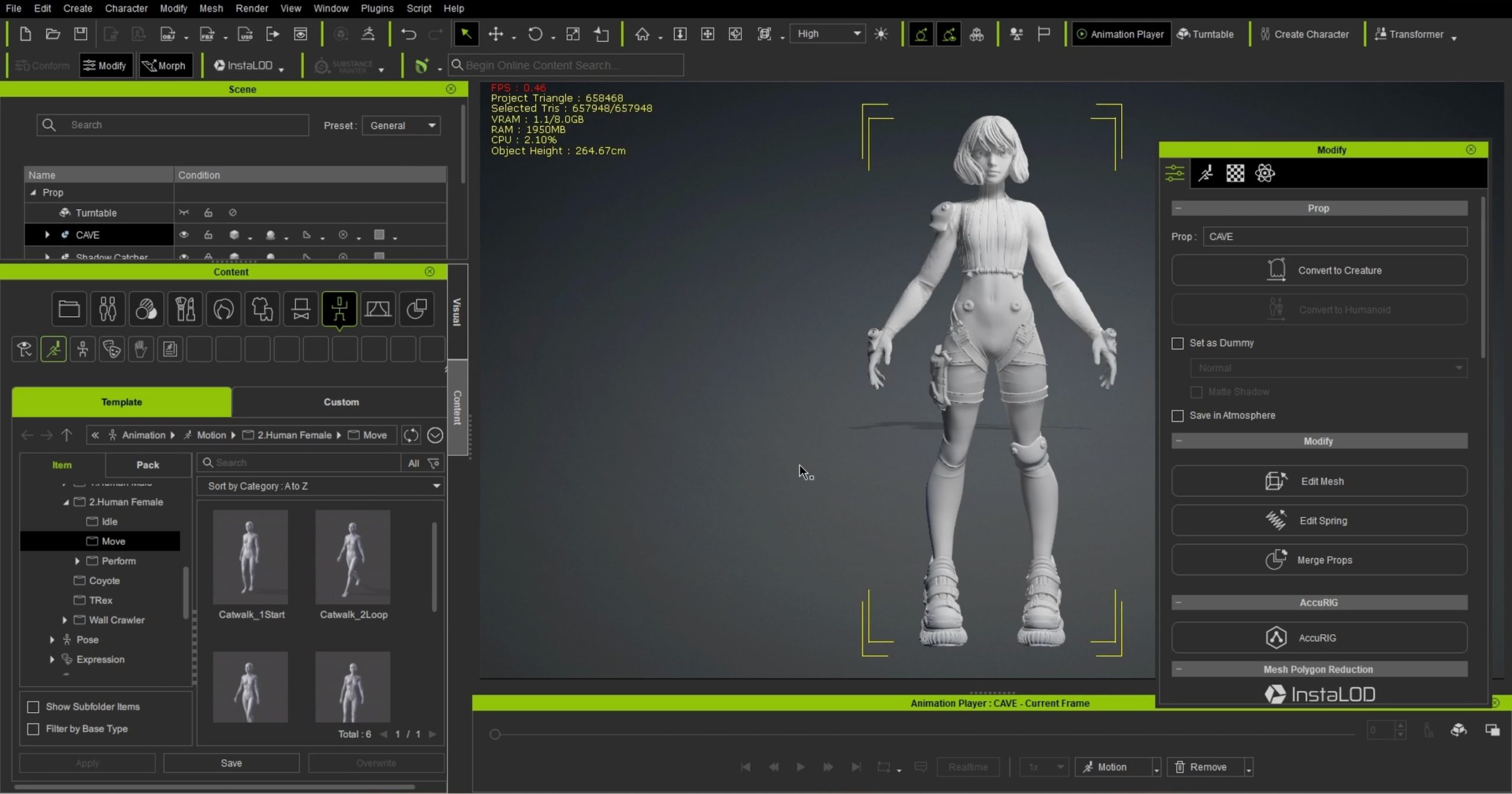Open the Preset General dropdown
Viewport: 1512px width, 794px height.
pos(401,126)
